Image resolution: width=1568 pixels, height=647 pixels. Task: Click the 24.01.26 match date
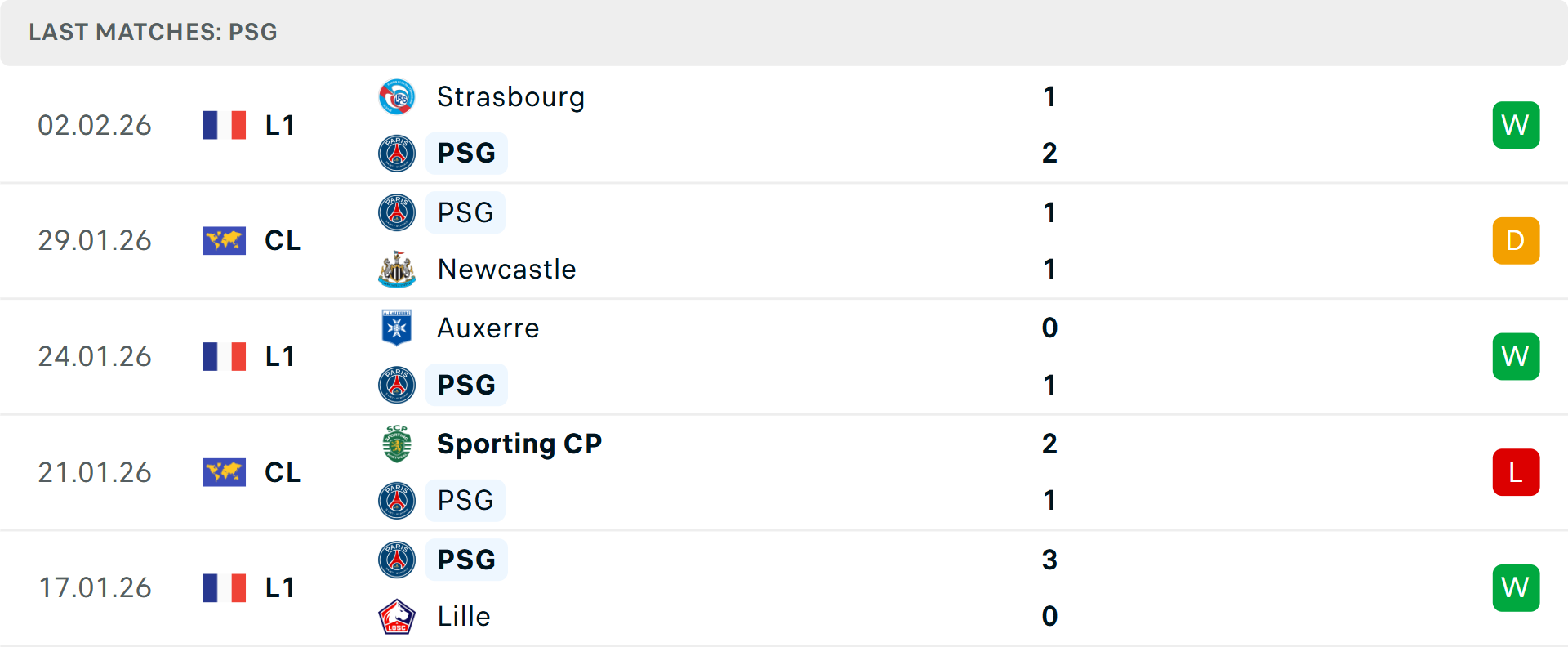coord(95,357)
